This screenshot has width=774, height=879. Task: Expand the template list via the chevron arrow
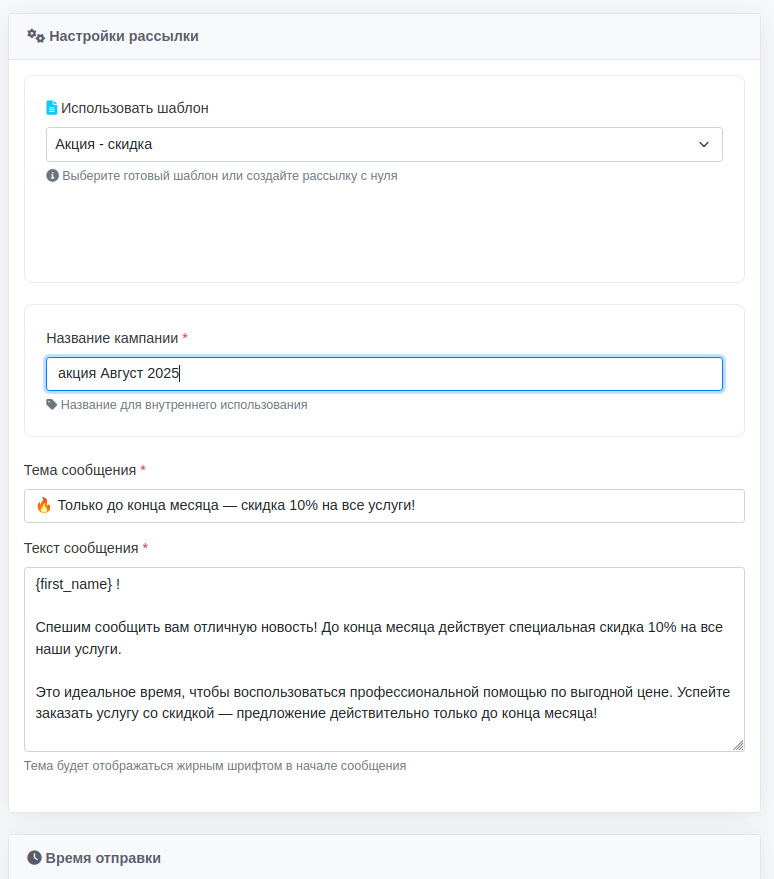pos(703,145)
